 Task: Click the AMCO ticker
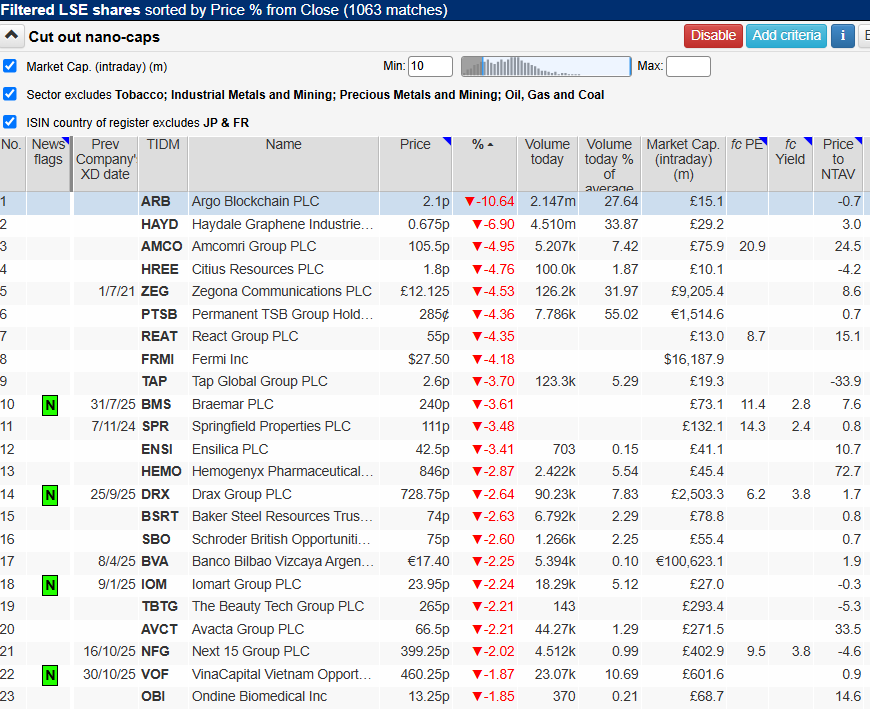(x=161, y=246)
